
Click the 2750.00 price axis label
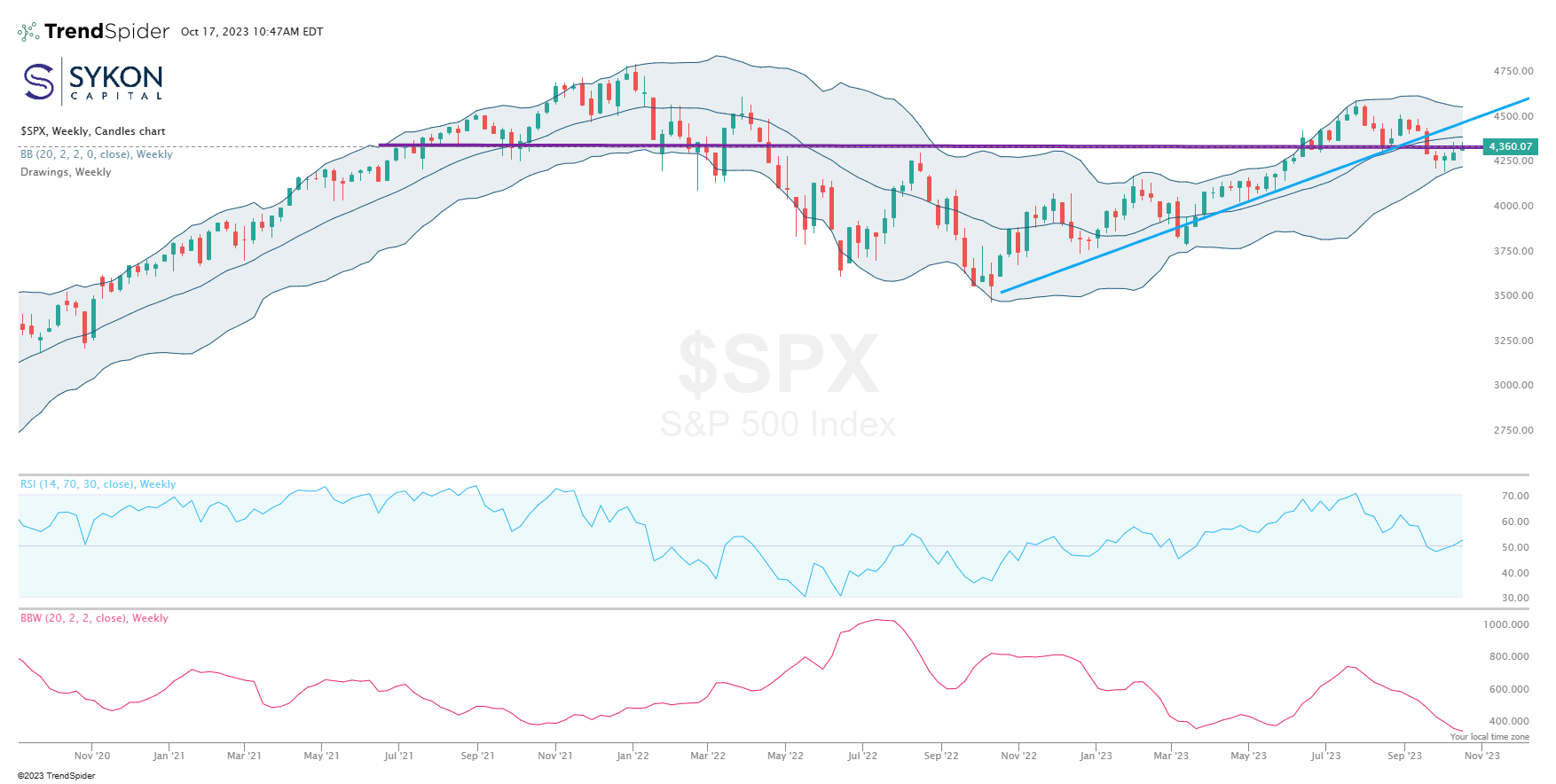point(1513,430)
